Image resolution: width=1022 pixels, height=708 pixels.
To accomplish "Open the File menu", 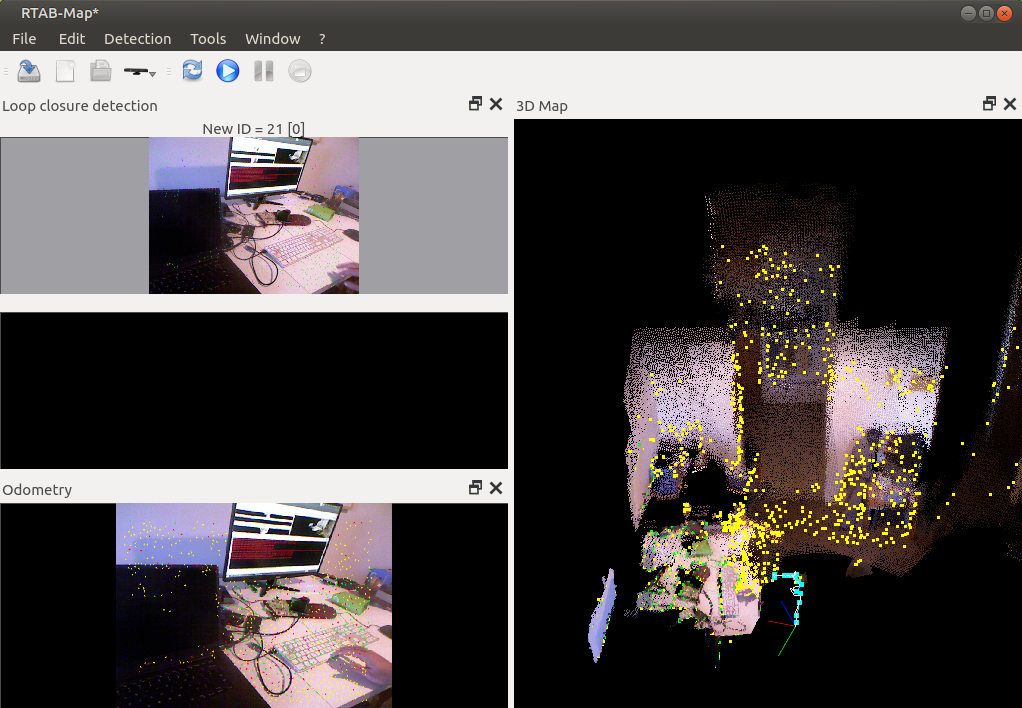I will point(23,38).
